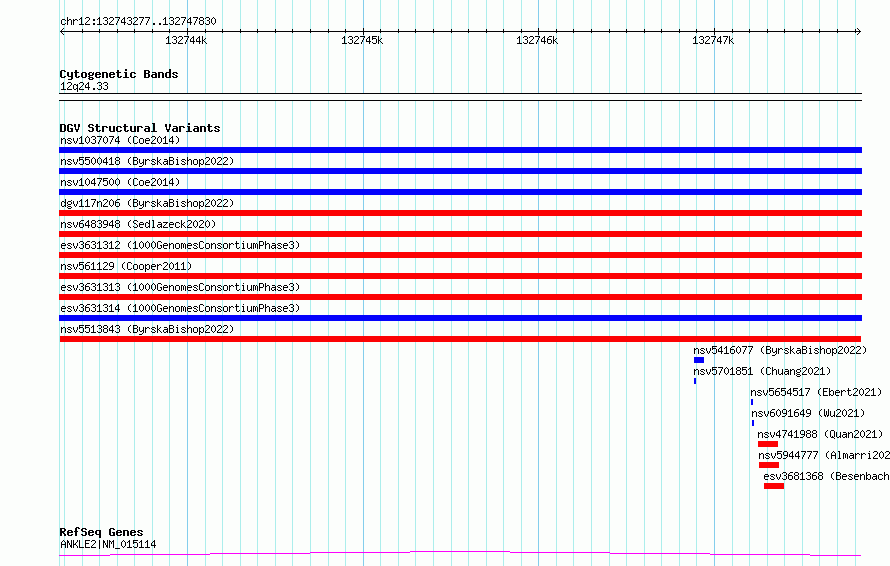Click the nsv6483948 (Sedlazeck2020) label
This screenshot has height=566, width=890.
[x=138, y=224]
